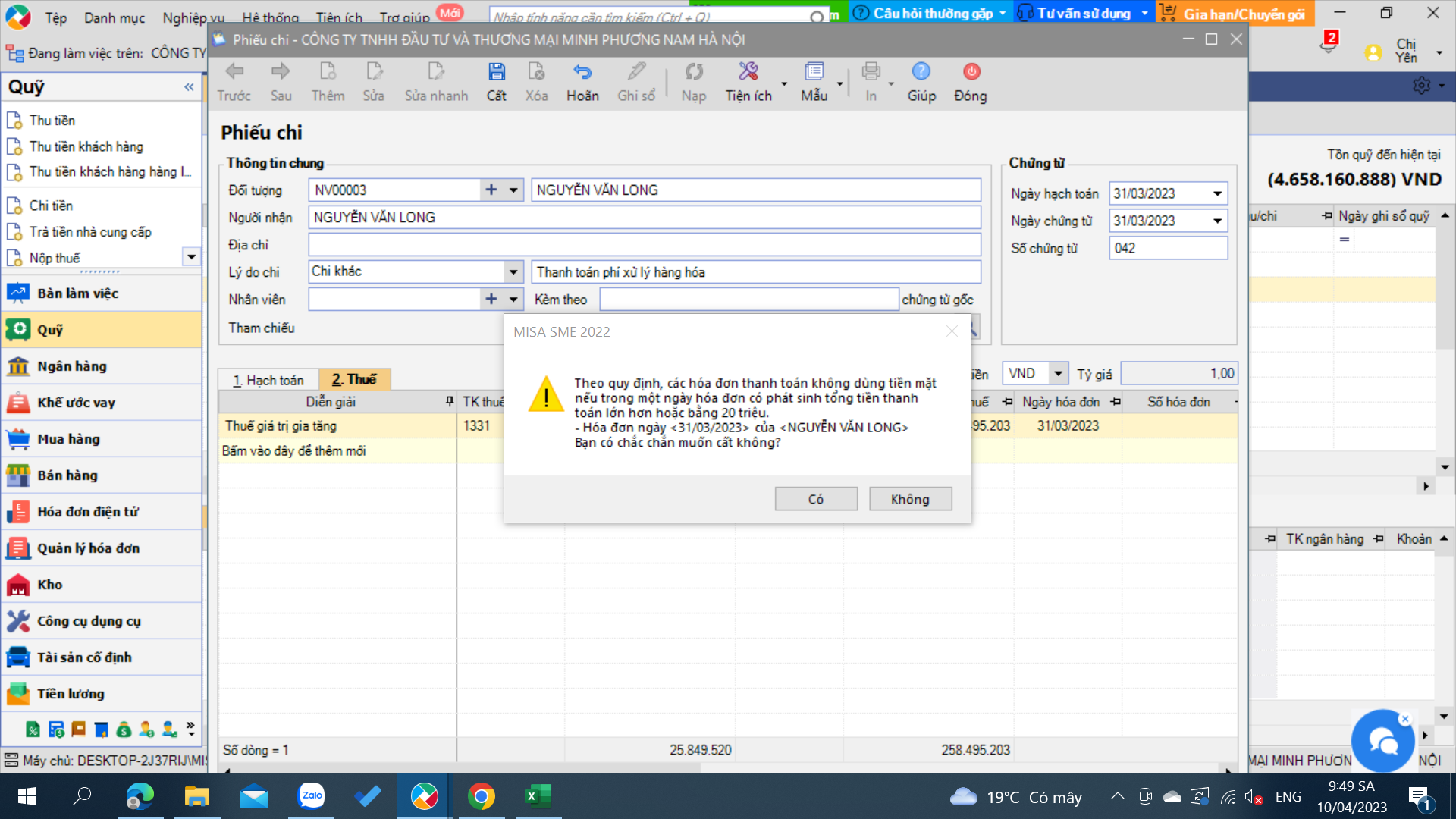Click the plus icon beside Đối tượng field
This screenshot has height=819, width=1456.
coord(491,190)
